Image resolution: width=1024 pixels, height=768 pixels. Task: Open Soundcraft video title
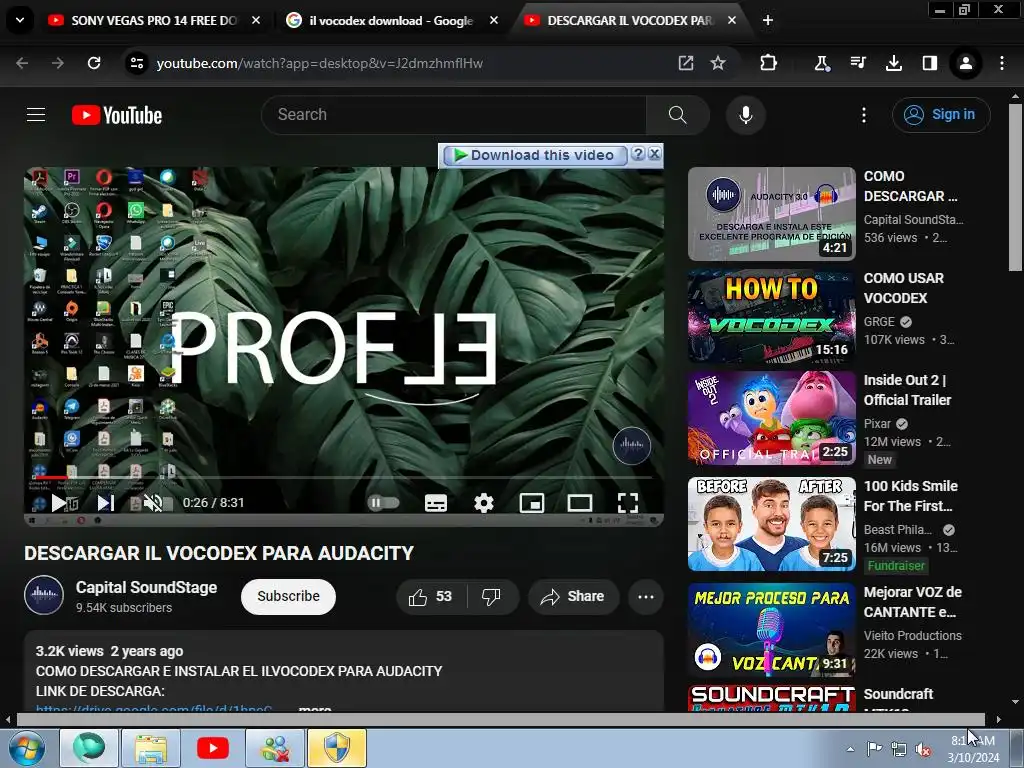coord(898,694)
